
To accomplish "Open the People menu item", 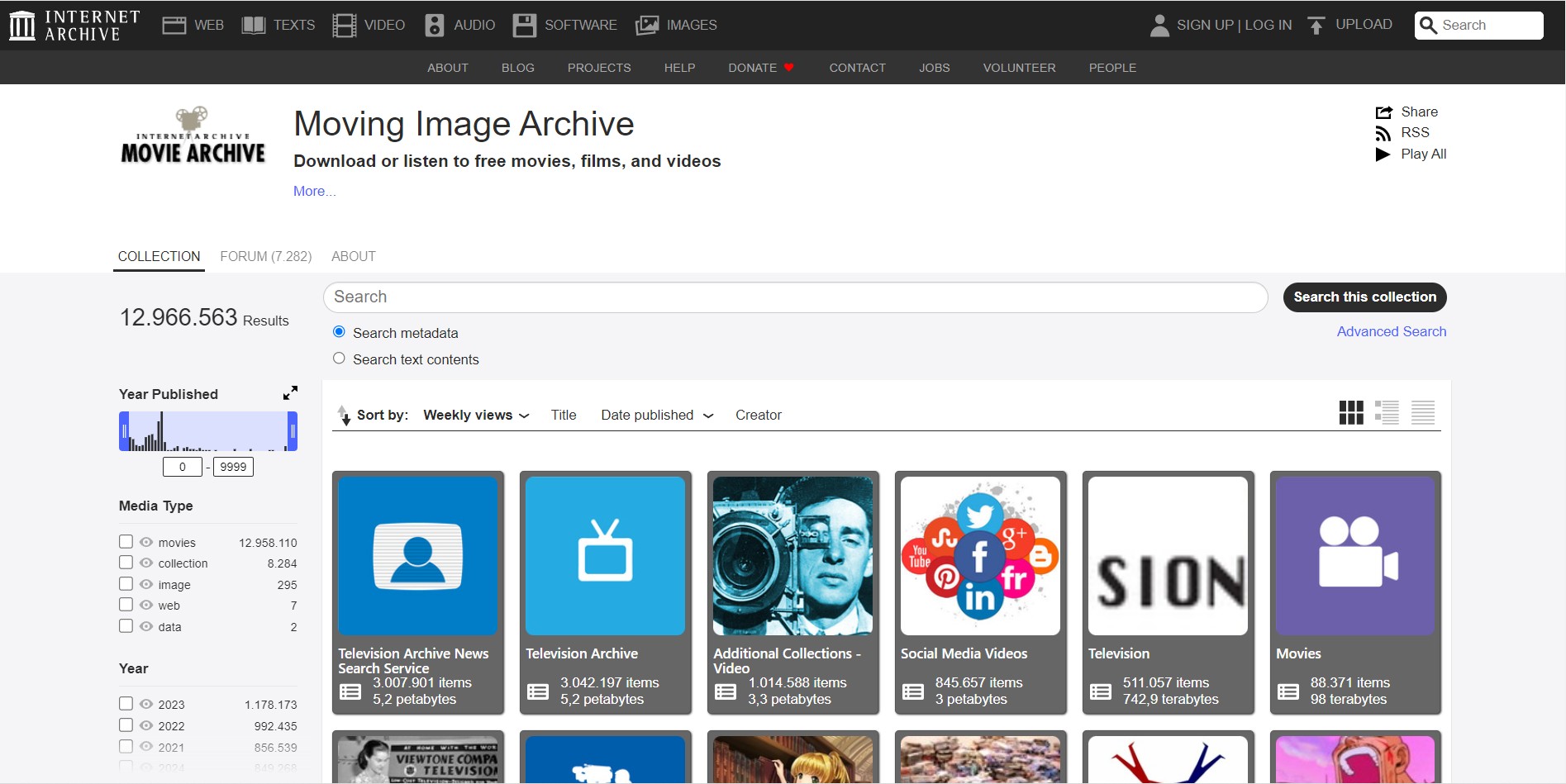I will click(x=1112, y=68).
